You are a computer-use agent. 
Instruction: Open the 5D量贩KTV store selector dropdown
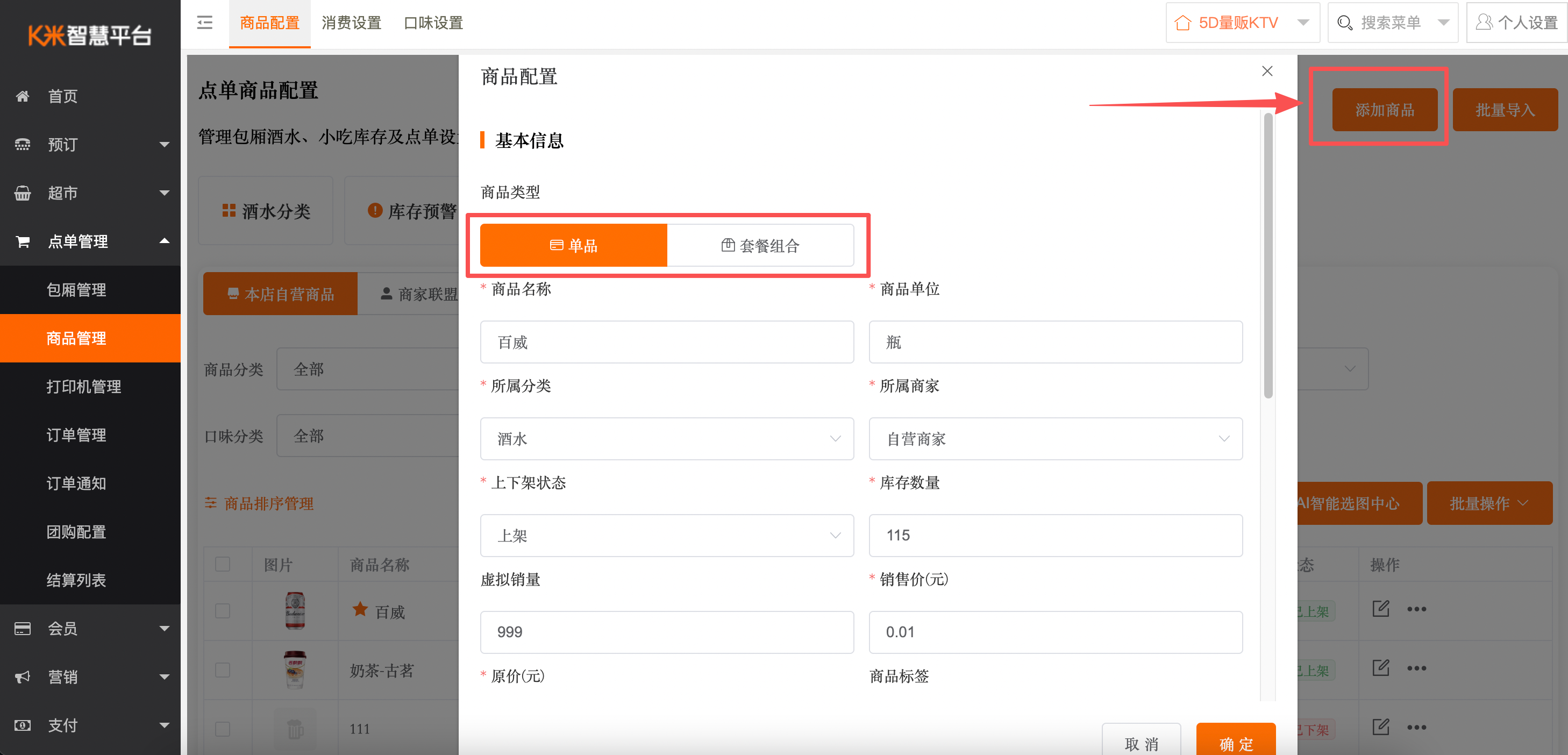(x=1242, y=23)
